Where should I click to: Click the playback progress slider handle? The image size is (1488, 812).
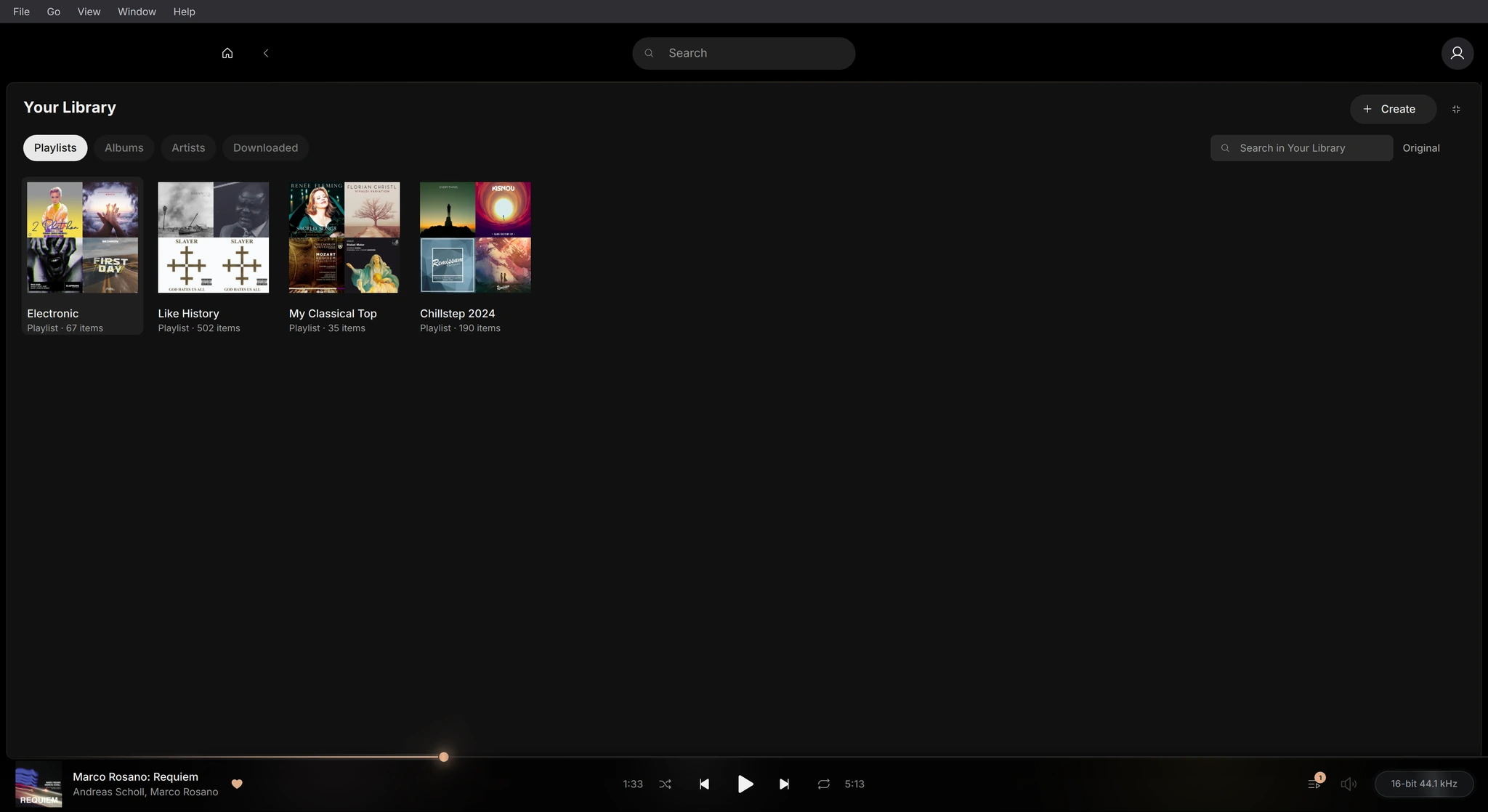click(x=443, y=757)
